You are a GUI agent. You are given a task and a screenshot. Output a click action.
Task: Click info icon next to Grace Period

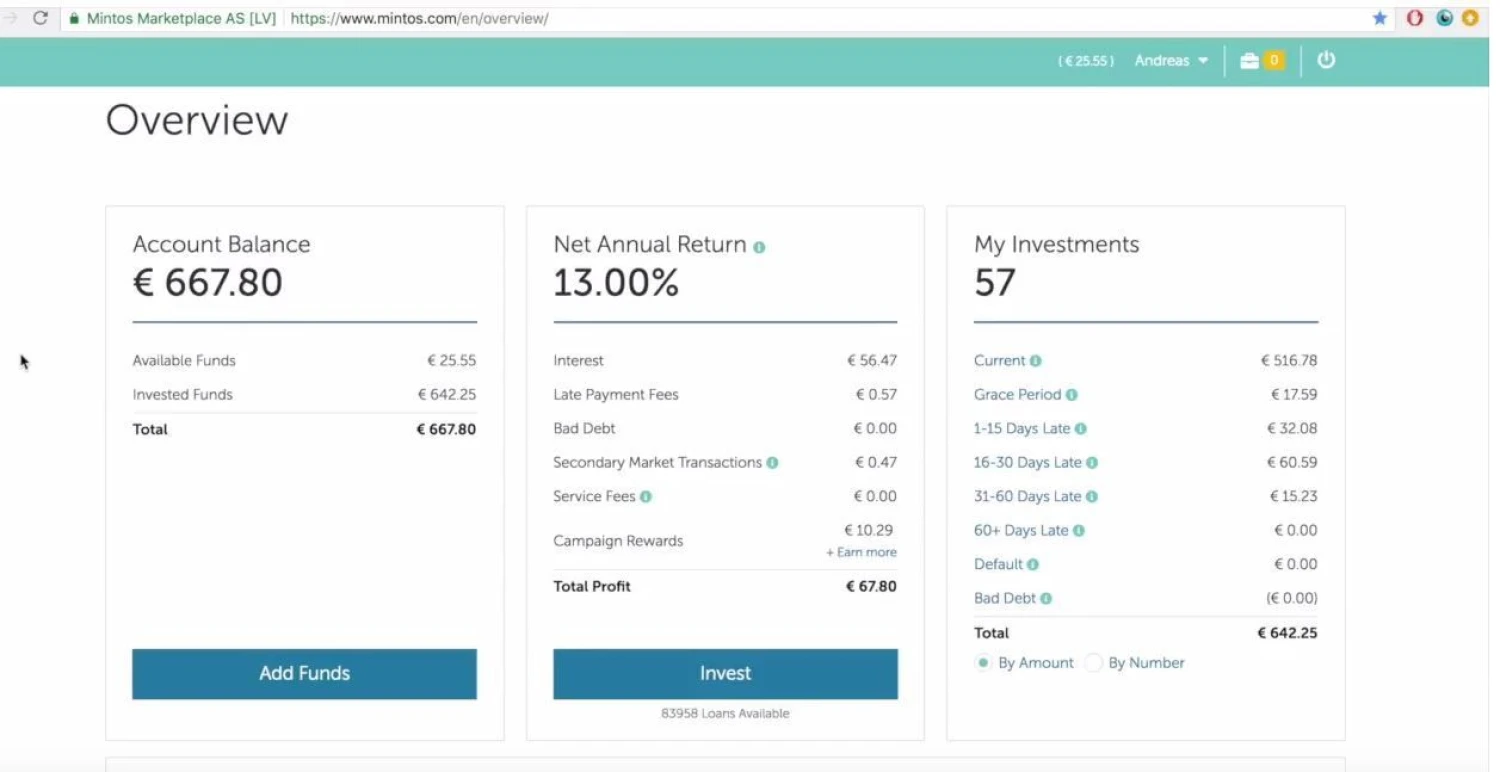coord(1071,395)
